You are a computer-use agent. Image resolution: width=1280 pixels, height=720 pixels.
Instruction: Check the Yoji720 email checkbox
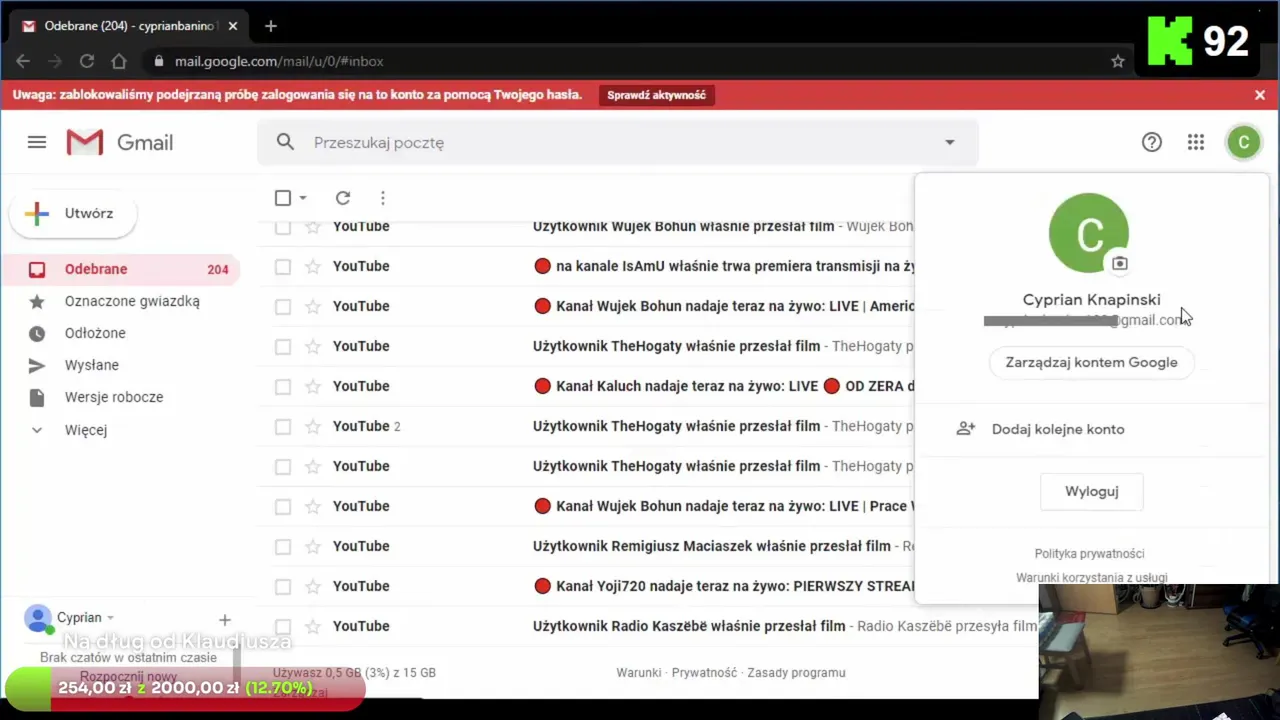coord(283,586)
